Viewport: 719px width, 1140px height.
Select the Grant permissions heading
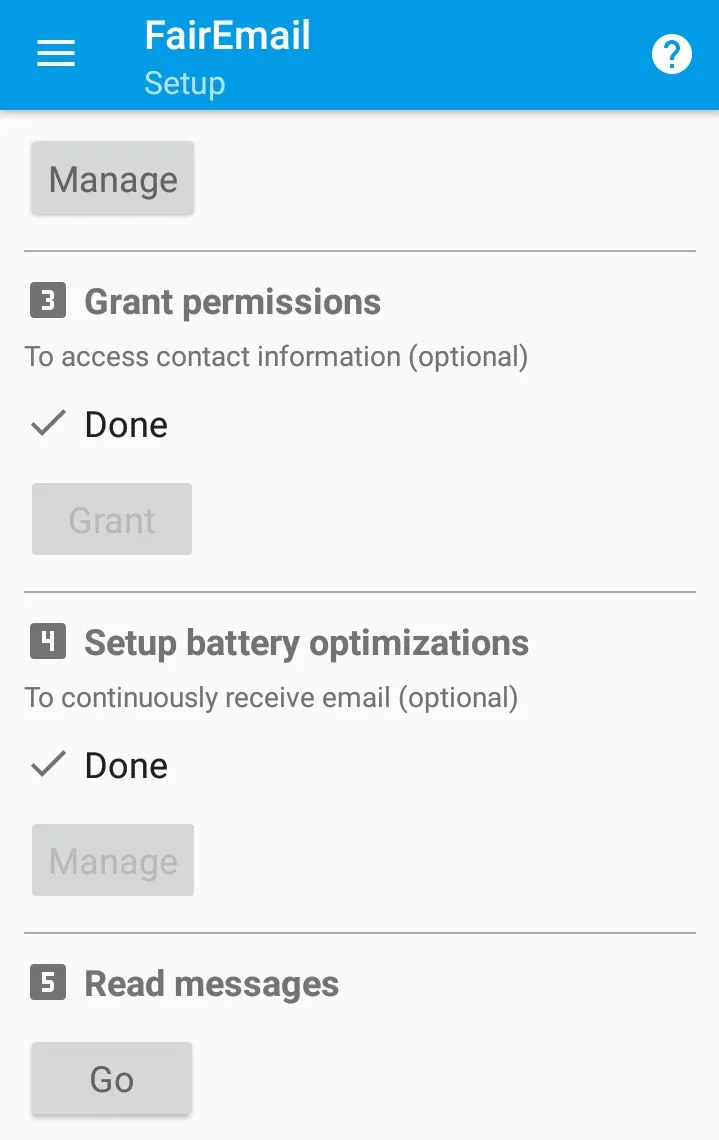pos(233,302)
